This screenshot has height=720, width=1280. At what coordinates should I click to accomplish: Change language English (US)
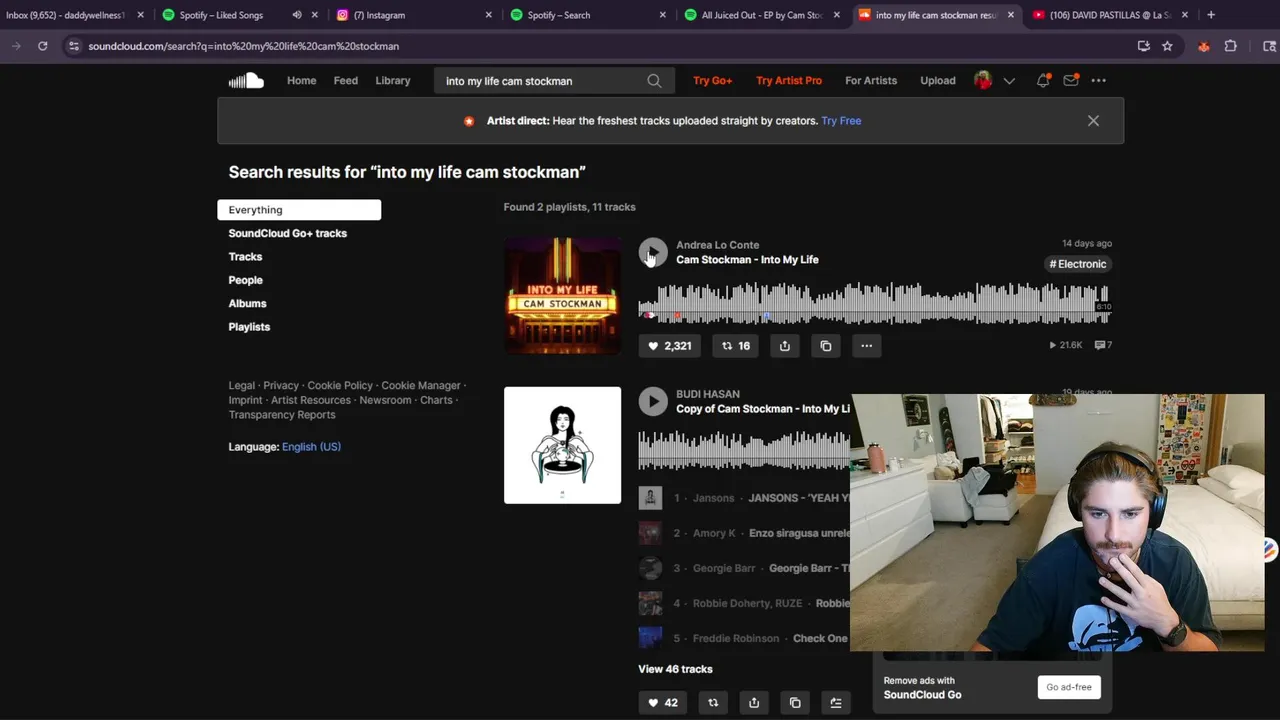[311, 447]
